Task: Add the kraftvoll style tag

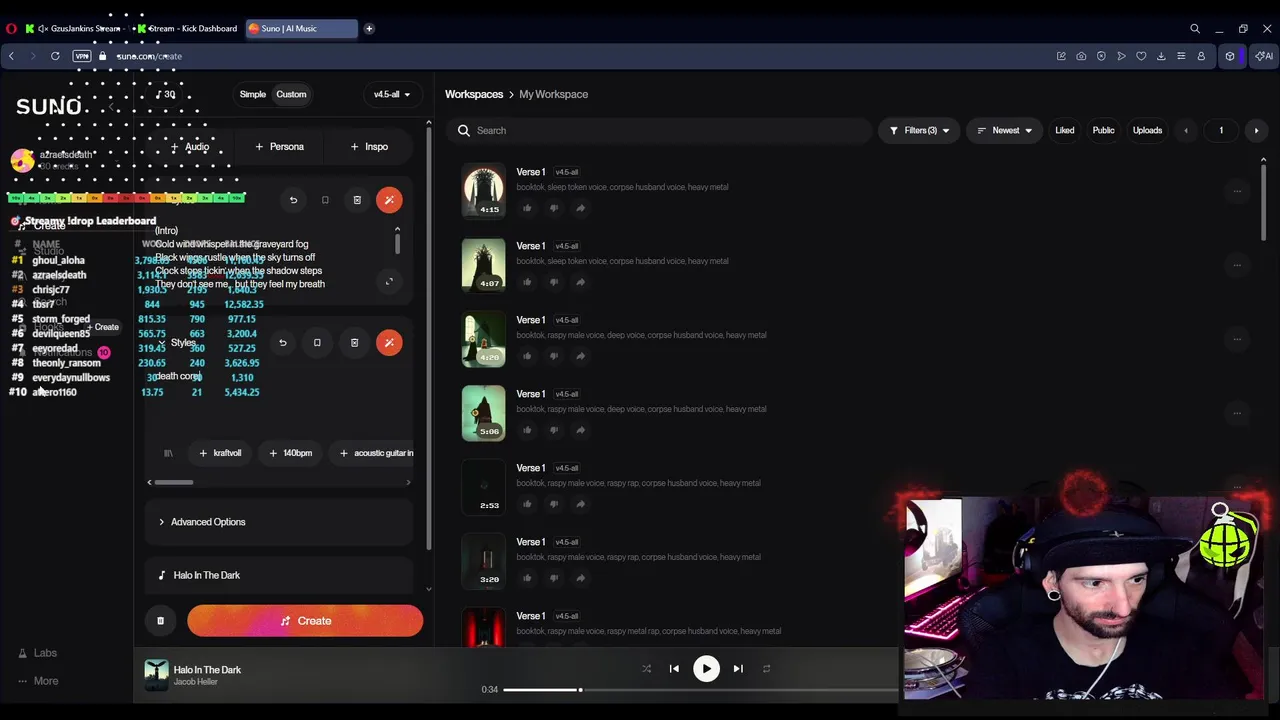Action: 220,453
